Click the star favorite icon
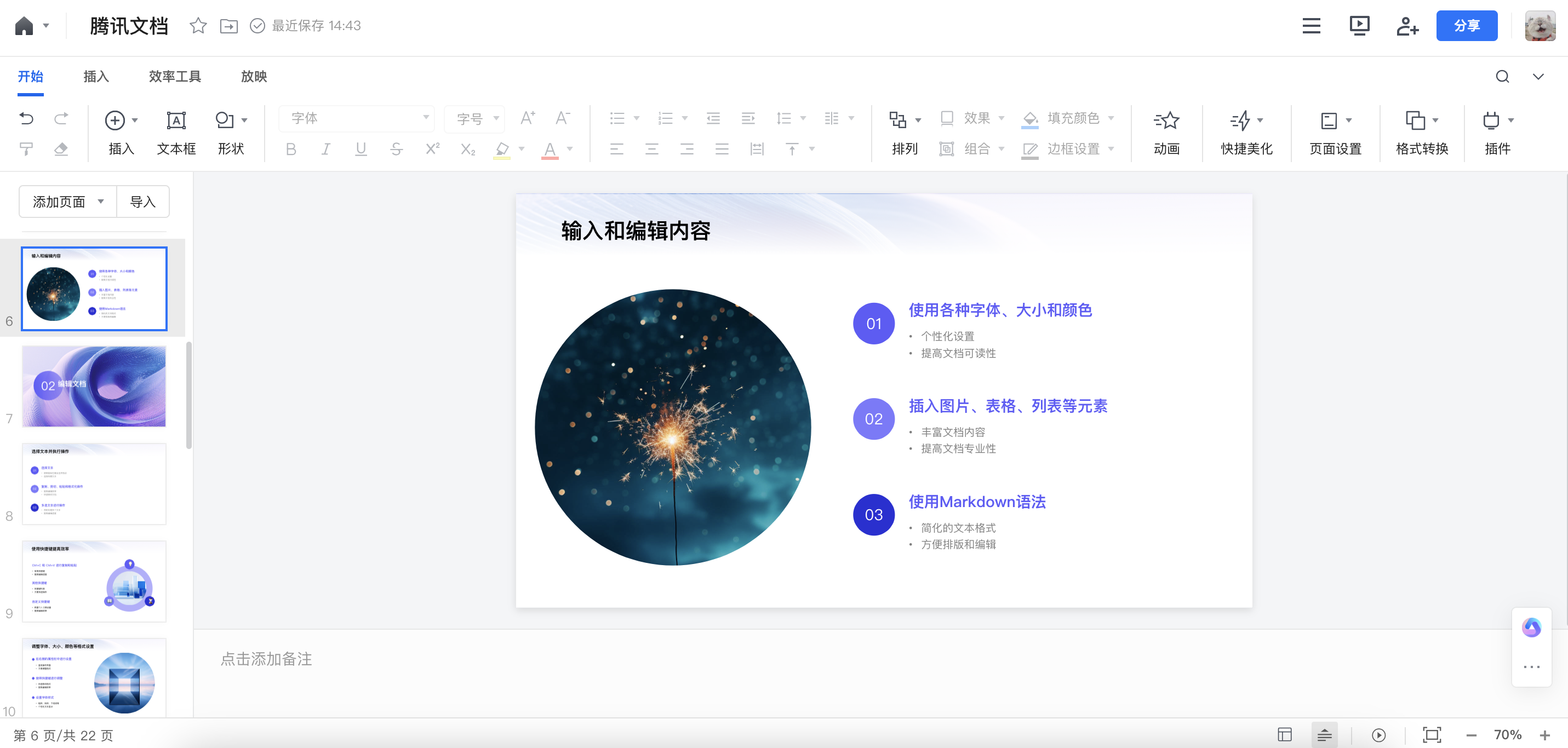The height and width of the screenshot is (748, 1568). coord(198,26)
